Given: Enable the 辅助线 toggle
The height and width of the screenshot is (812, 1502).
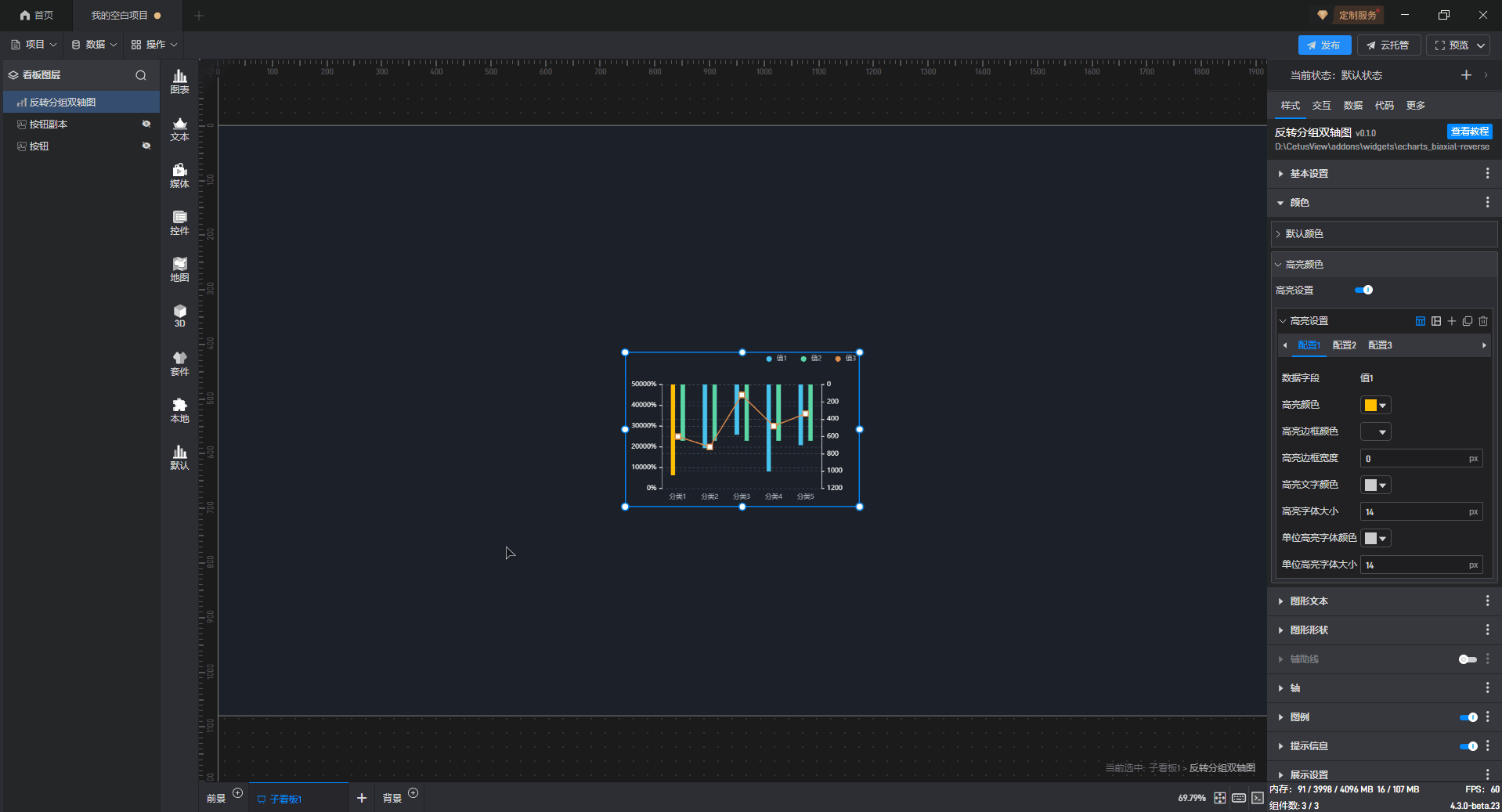Looking at the screenshot, I should click(x=1468, y=659).
